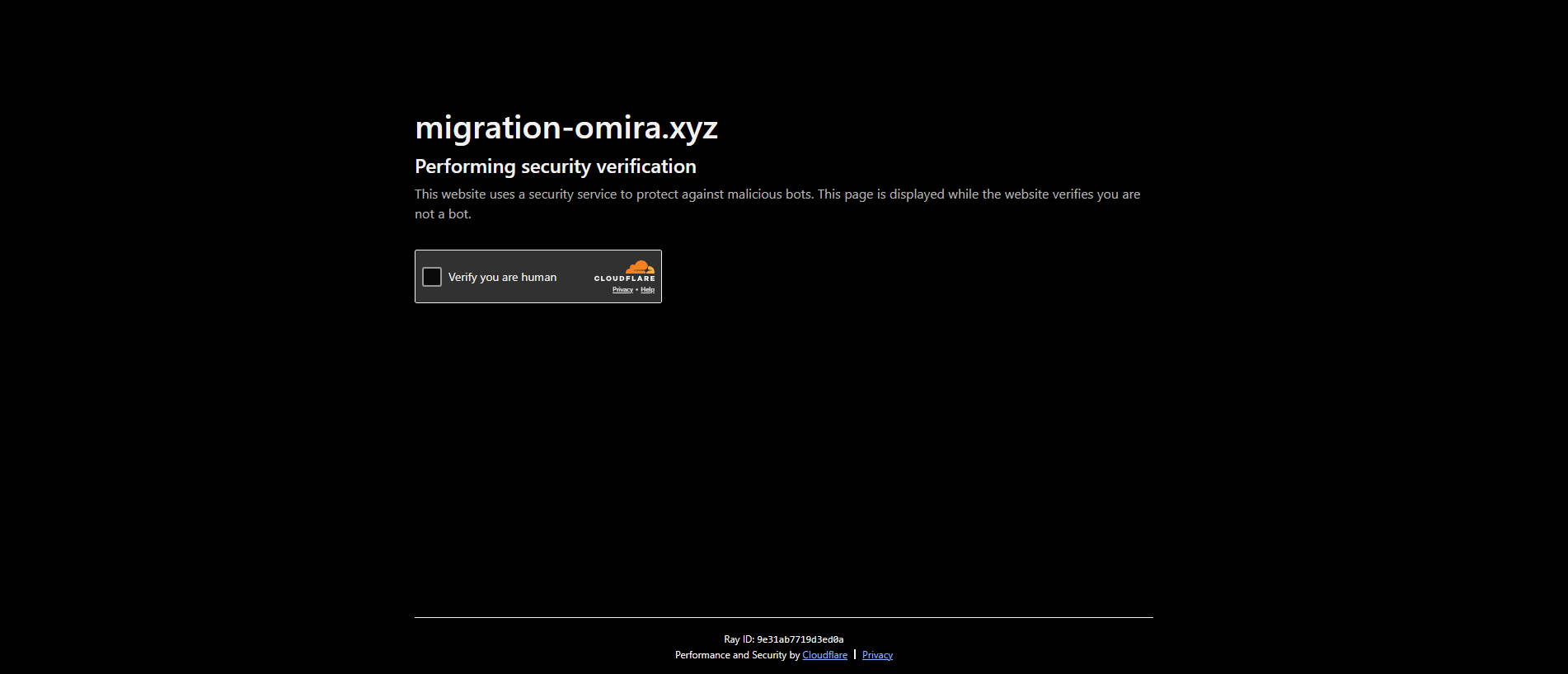Click the 'migration-omira.xyz' heading

tap(566, 128)
